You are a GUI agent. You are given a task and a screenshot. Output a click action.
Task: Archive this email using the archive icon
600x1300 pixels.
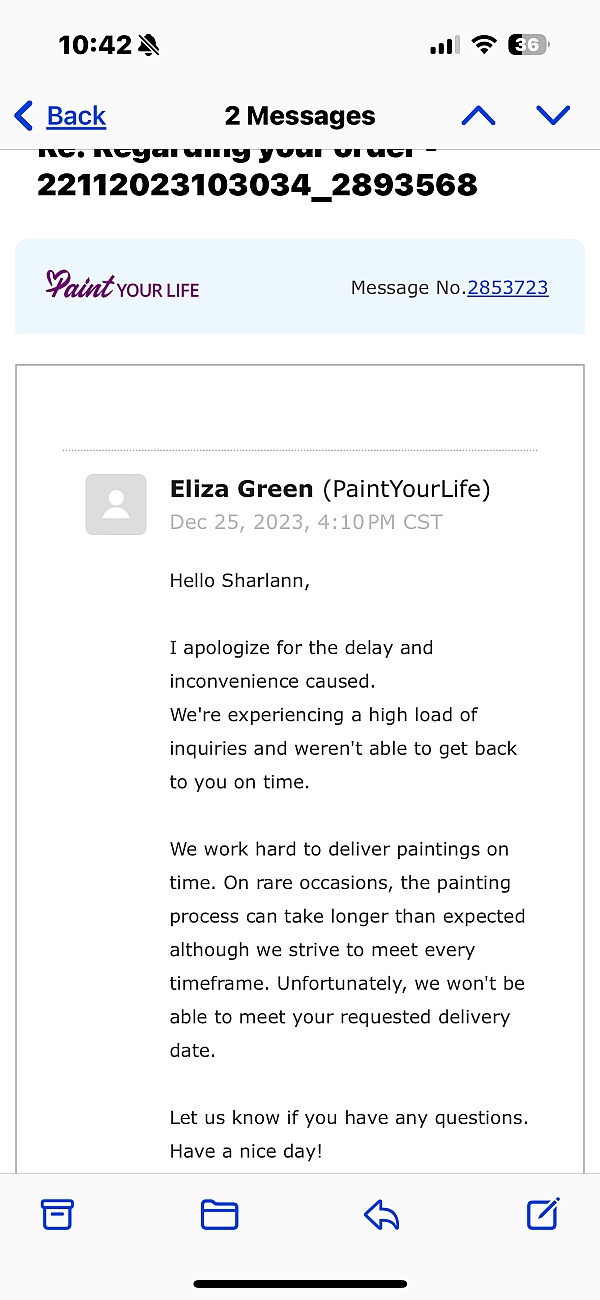[x=57, y=1214]
